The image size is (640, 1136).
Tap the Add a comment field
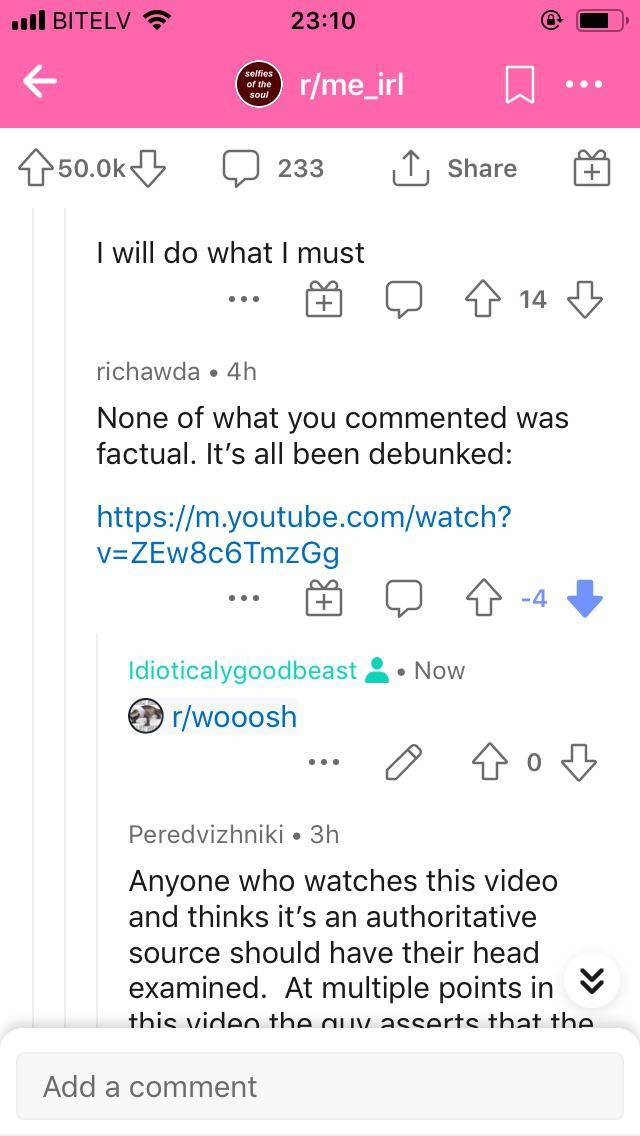click(320, 1086)
